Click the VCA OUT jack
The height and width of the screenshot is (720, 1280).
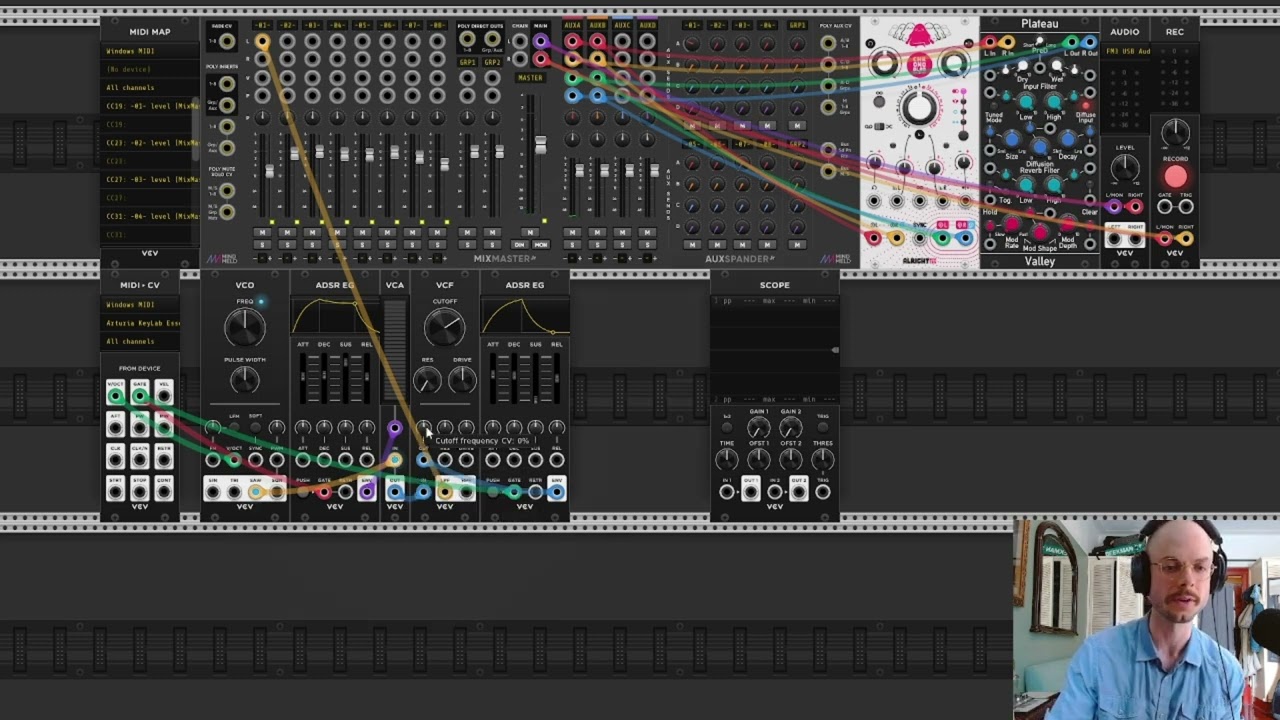click(395, 492)
